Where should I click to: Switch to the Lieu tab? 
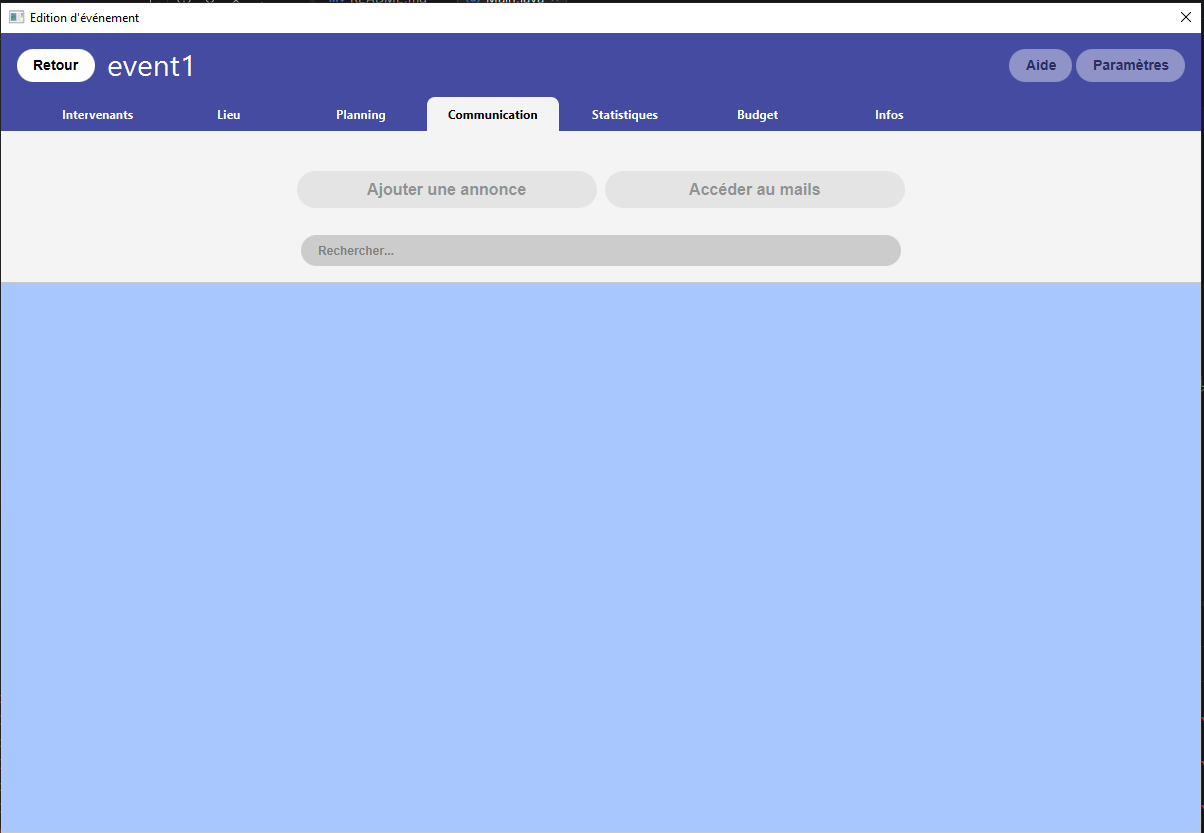pyautogui.click(x=229, y=115)
